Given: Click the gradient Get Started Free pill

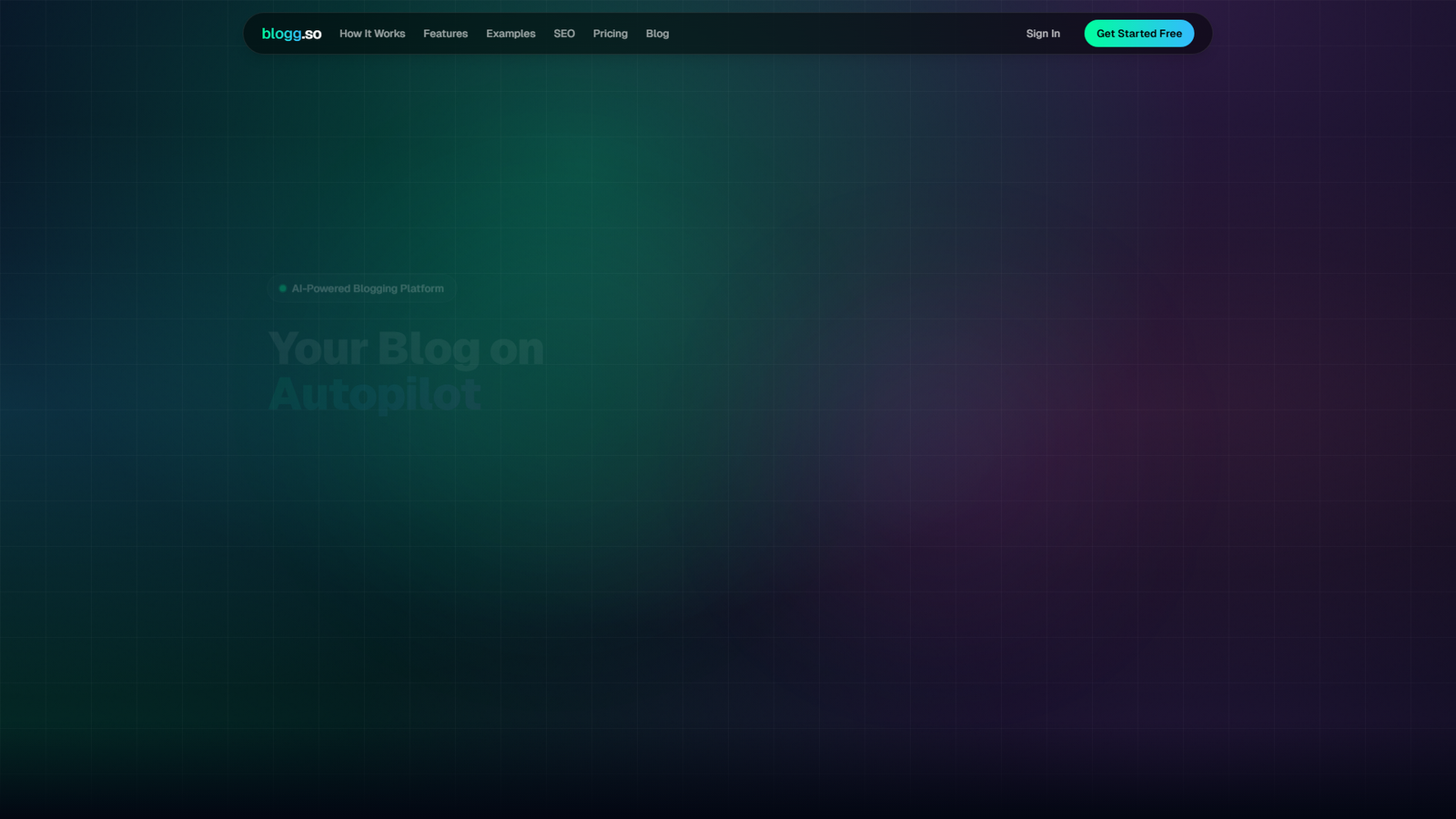Looking at the screenshot, I should click(x=1139, y=33).
